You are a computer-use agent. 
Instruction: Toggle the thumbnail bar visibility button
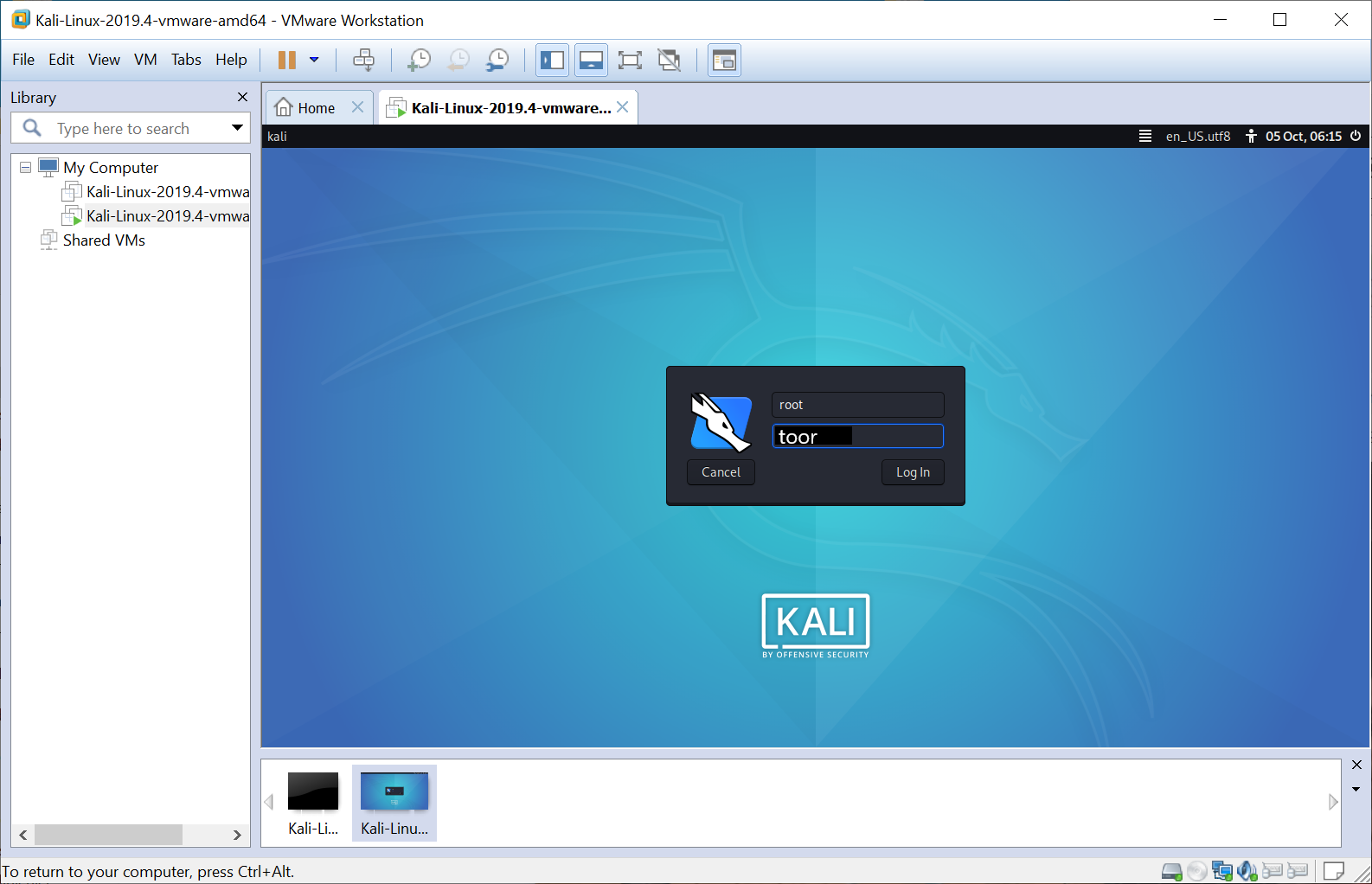pyautogui.click(x=591, y=60)
